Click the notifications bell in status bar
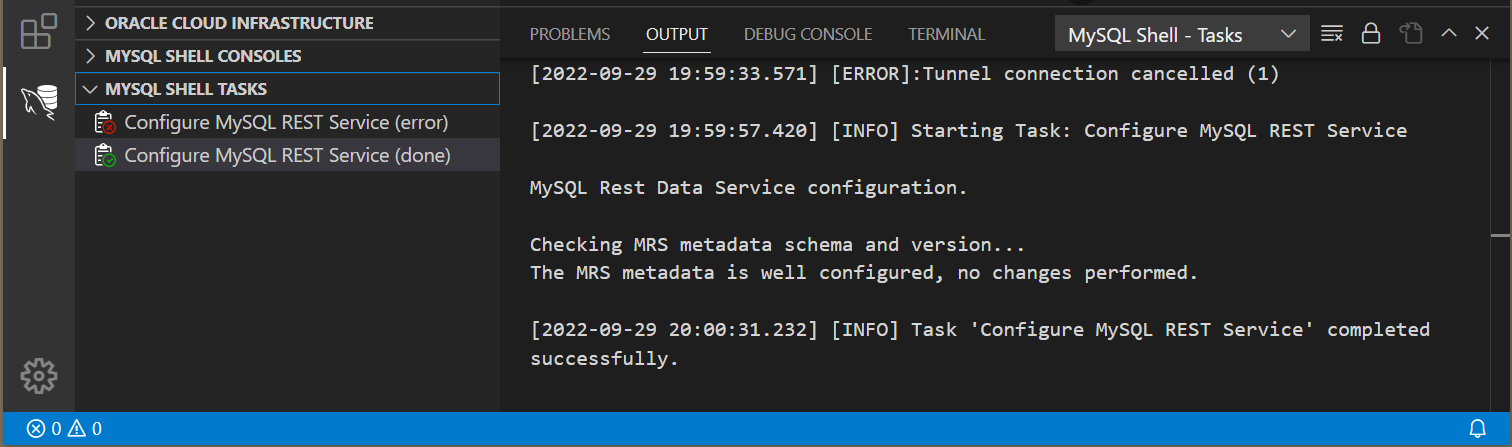This screenshot has width=1512, height=447. click(x=1476, y=429)
